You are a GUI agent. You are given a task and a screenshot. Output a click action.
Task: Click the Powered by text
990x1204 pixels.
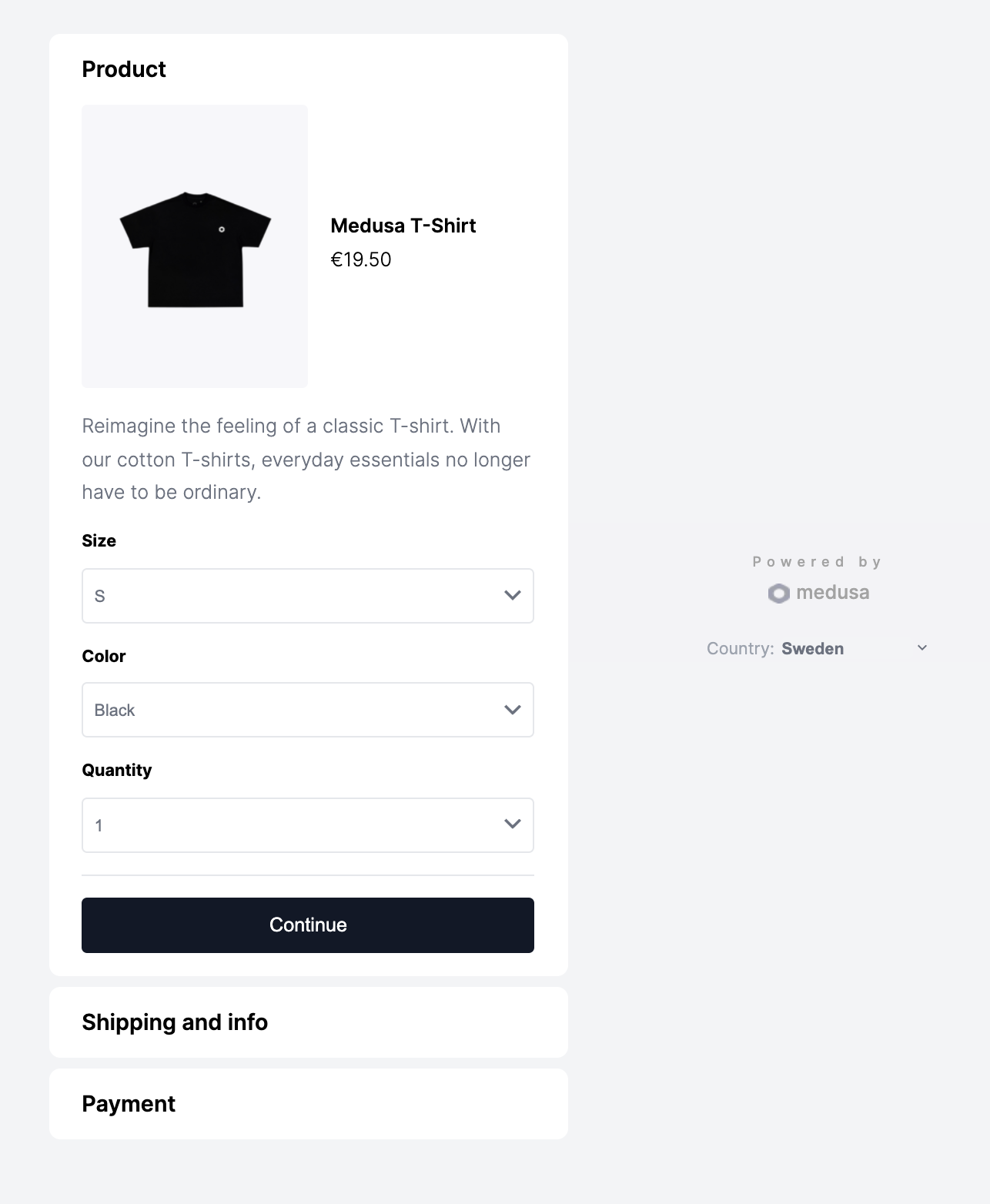817,562
